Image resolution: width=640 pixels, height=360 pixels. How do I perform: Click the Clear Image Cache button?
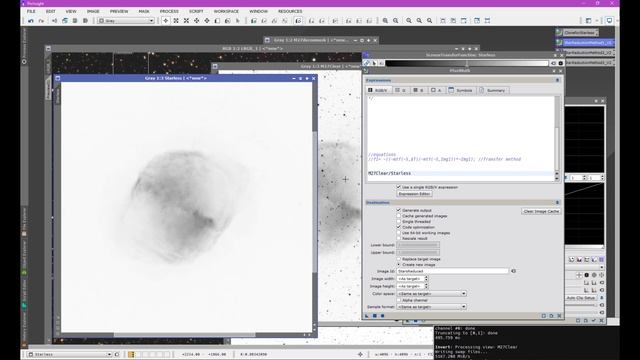(541, 211)
